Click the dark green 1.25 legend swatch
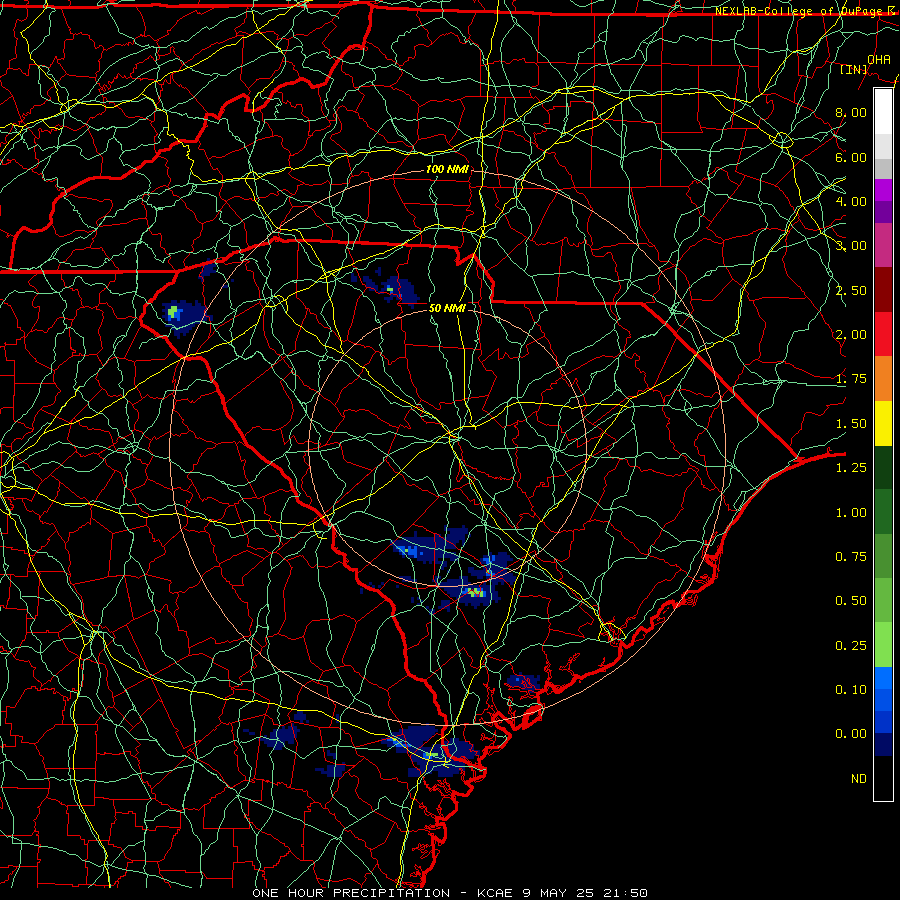This screenshot has width=900, height=900. pyautogui.click(x=883, y=467)
